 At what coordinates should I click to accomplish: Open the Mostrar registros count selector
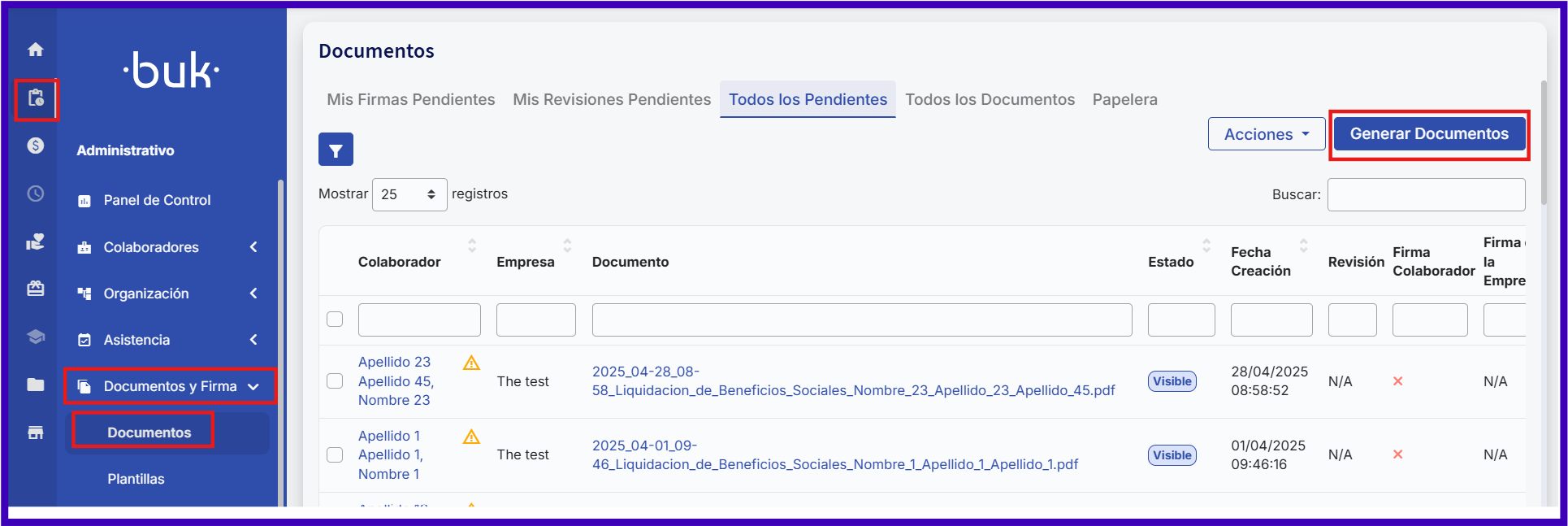[409, 194]
